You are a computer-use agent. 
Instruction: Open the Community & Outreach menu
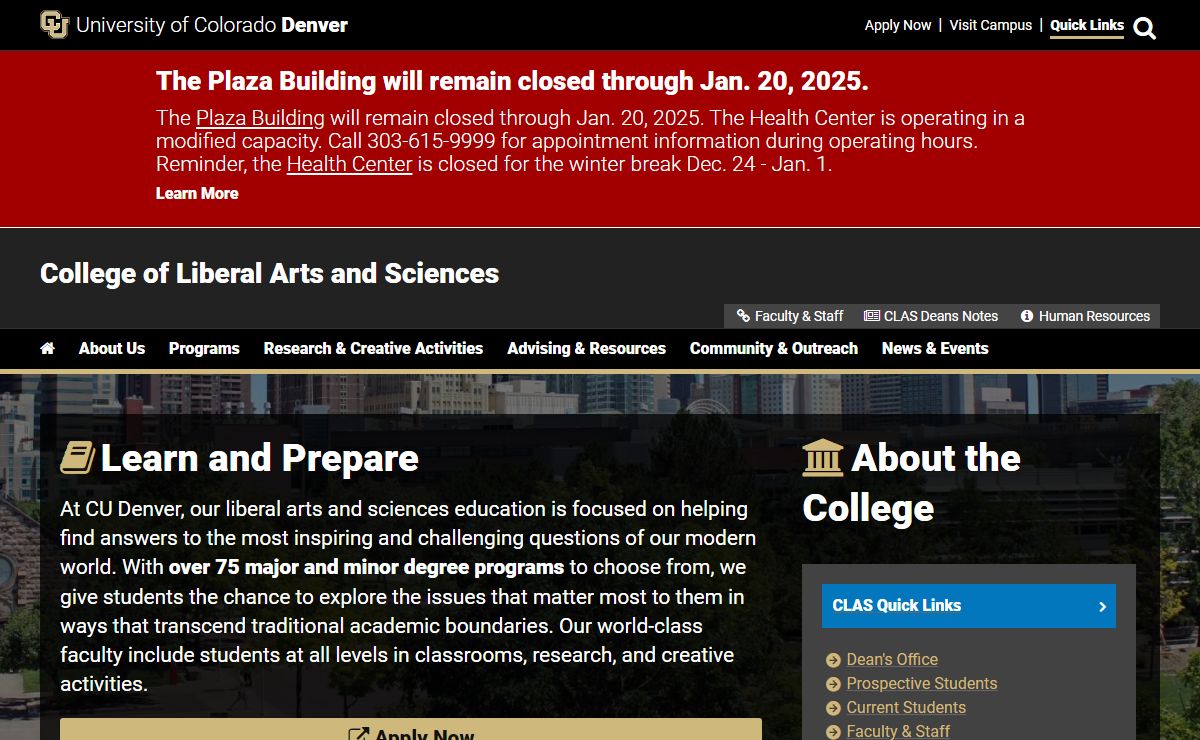(x=774, y=348)
